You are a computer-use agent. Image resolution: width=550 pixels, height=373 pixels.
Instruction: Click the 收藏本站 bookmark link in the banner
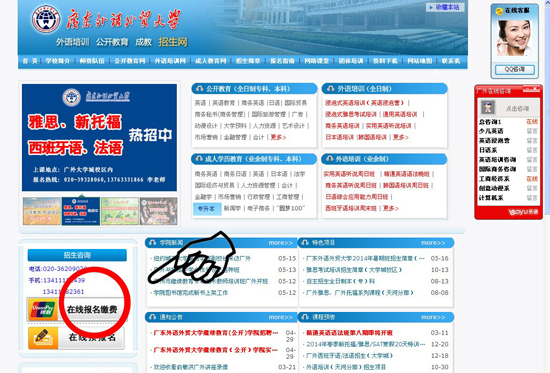coord(445,7)
